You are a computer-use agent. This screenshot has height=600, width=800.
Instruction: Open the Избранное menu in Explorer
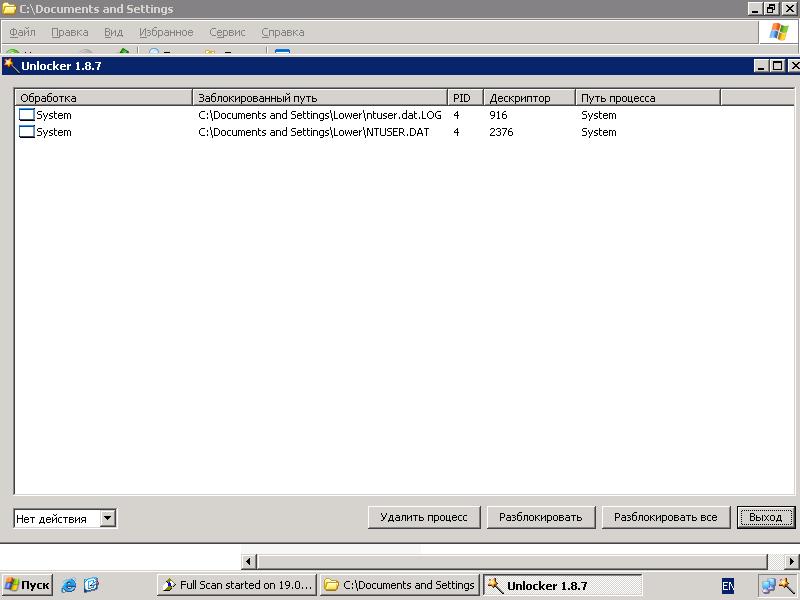[166, 32]
